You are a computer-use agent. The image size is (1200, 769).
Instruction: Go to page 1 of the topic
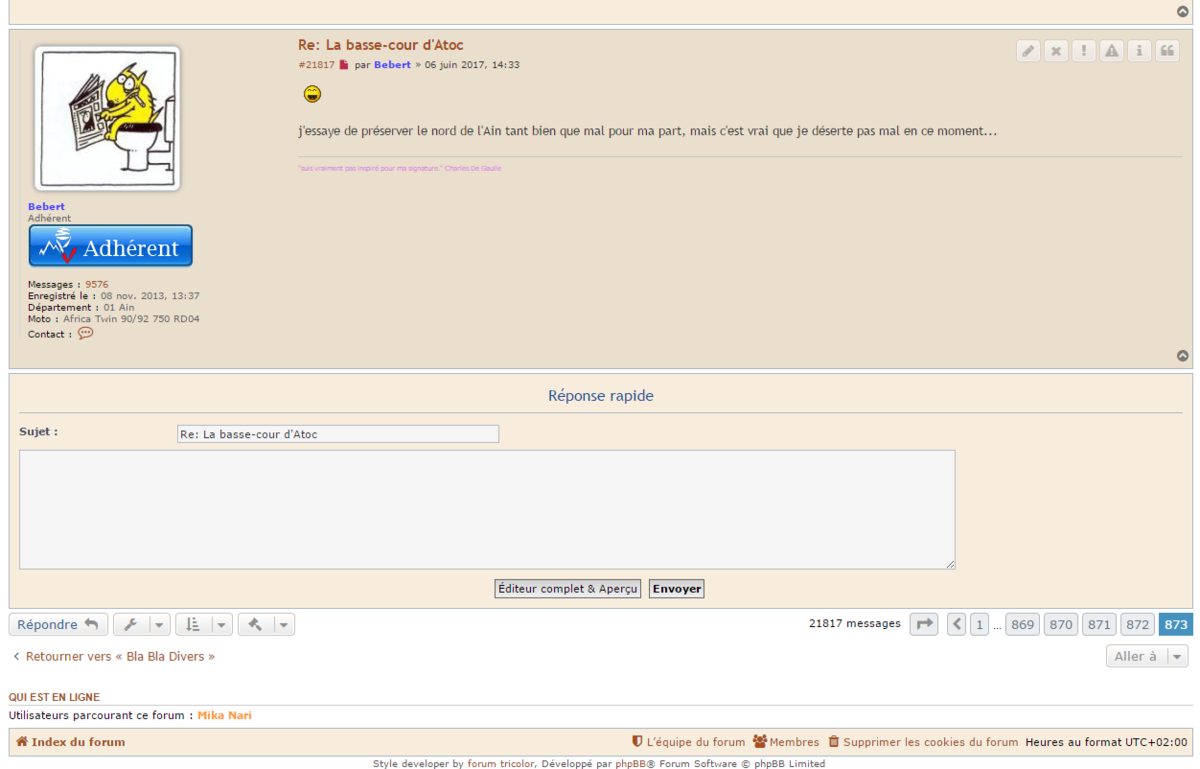click(x=979, y=623)
